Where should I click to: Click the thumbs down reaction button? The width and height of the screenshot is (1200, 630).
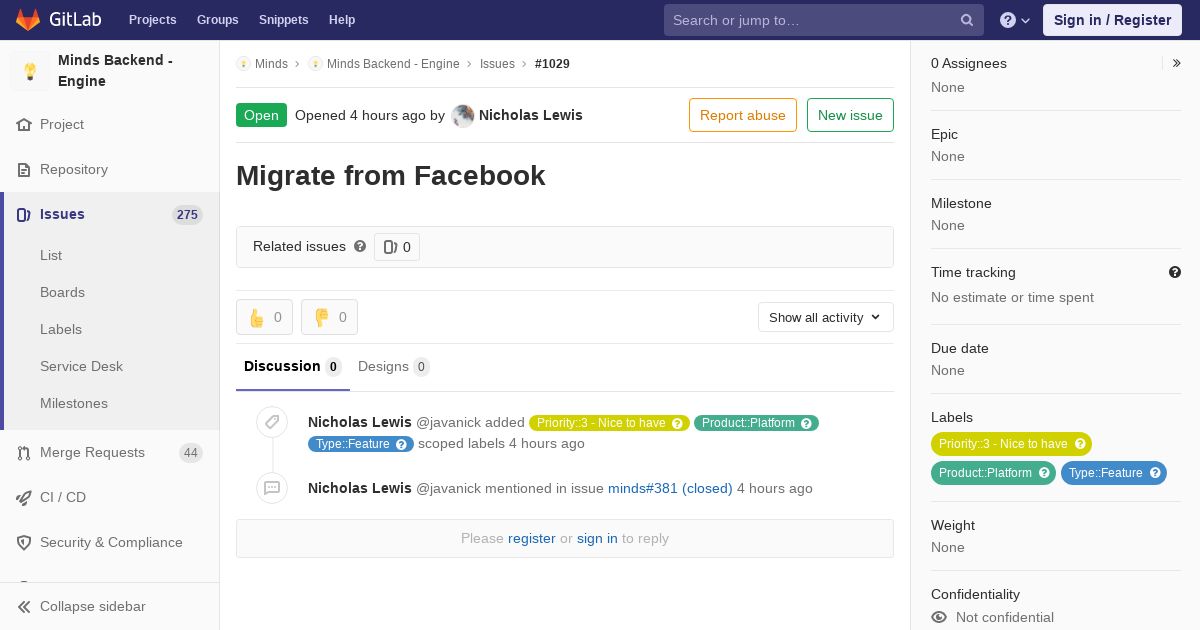tap(329, 317)
